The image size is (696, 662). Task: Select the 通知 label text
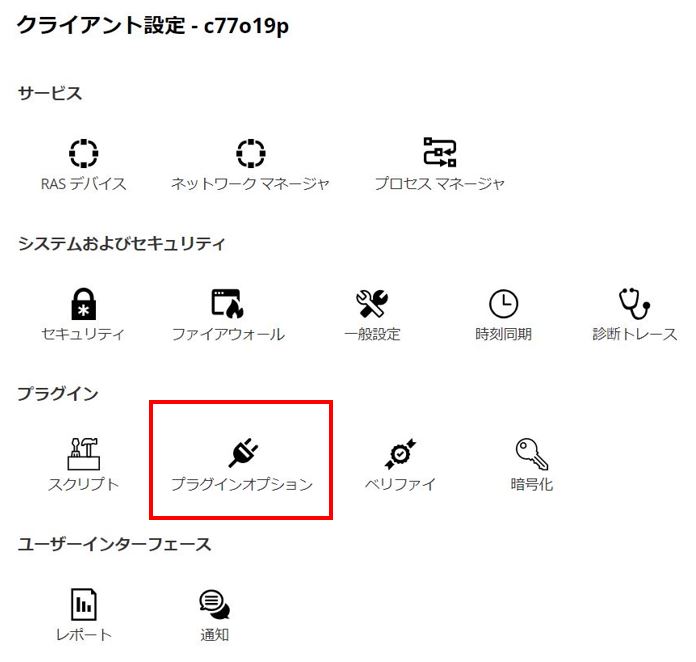(x=214, y=634)
